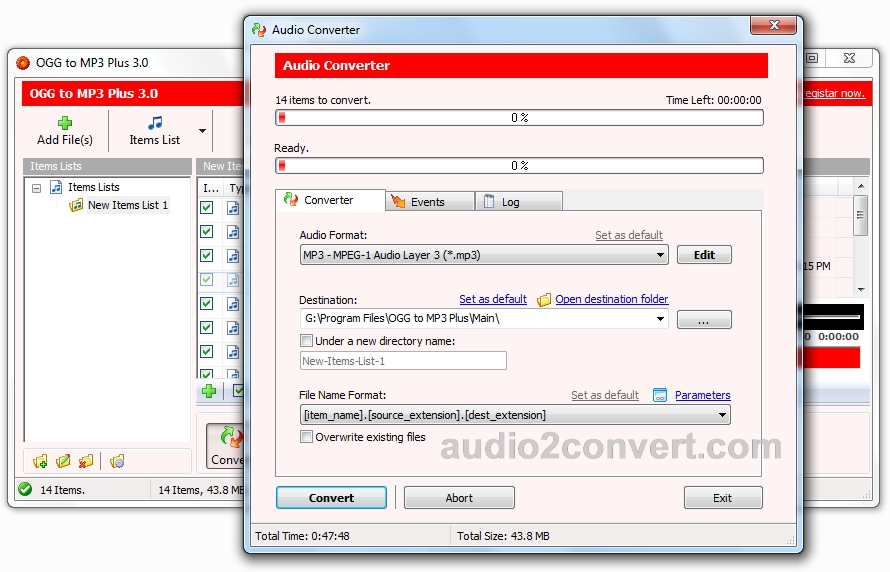
Task: Click the Parameters link
Action: [703, 395]
